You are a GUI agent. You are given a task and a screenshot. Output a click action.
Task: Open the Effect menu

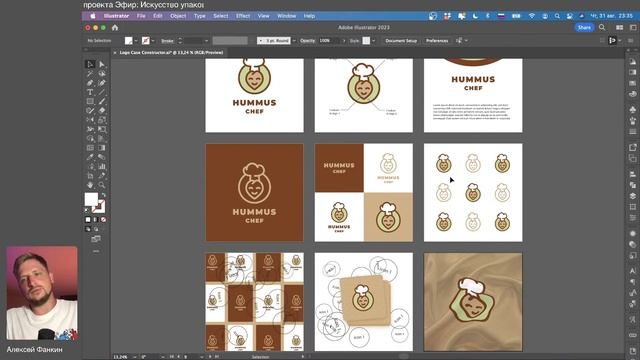(242, 16)
